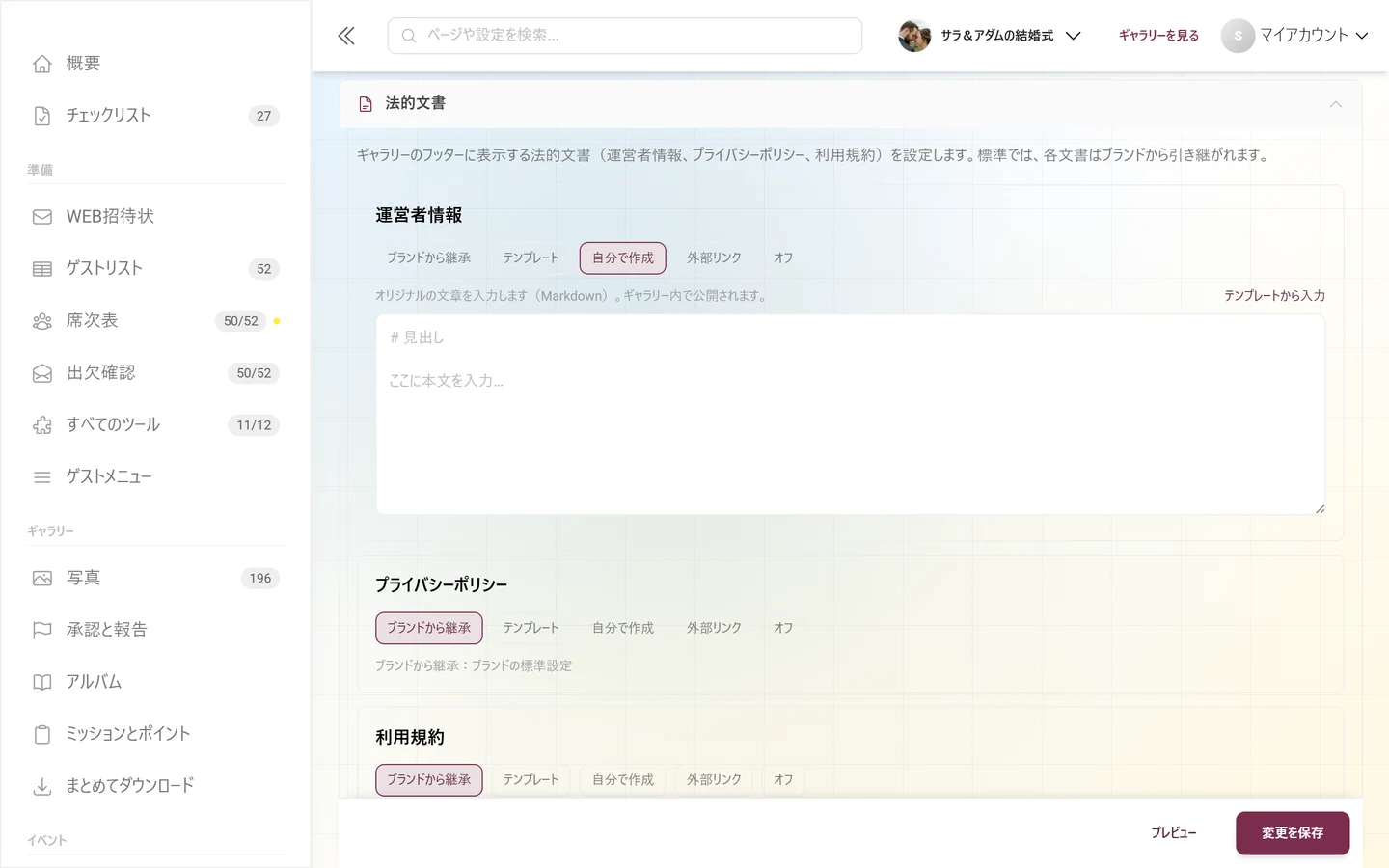The height and width of the screenshot is (868, 1389).
Task: Open the 席次表 people icon
Action: click(x=42, y=321)
